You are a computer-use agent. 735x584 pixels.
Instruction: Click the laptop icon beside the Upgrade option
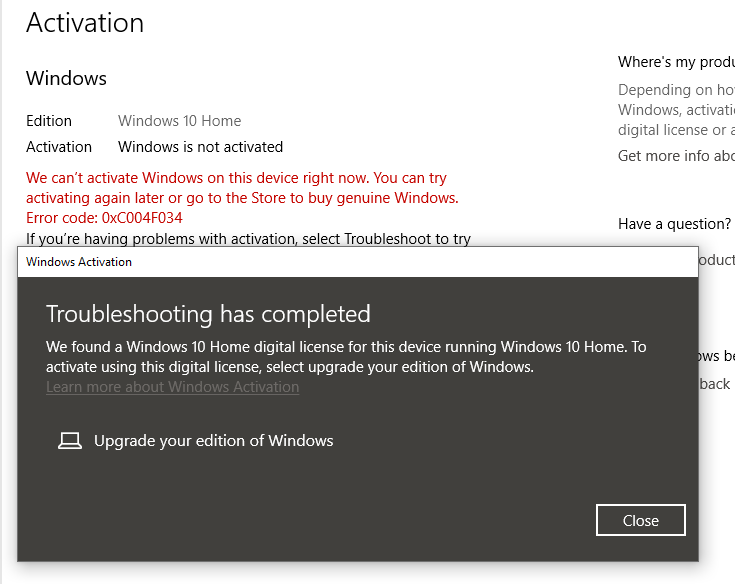pyautogui.click(x=70, y=441)
